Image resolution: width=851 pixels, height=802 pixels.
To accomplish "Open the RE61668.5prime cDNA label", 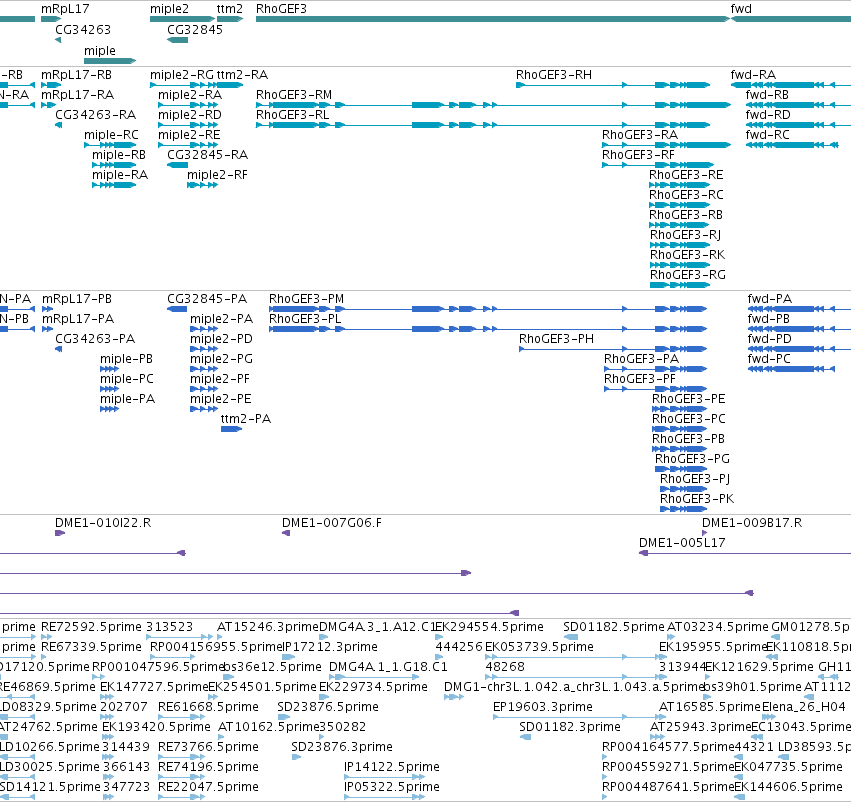I will click(208, 706).
